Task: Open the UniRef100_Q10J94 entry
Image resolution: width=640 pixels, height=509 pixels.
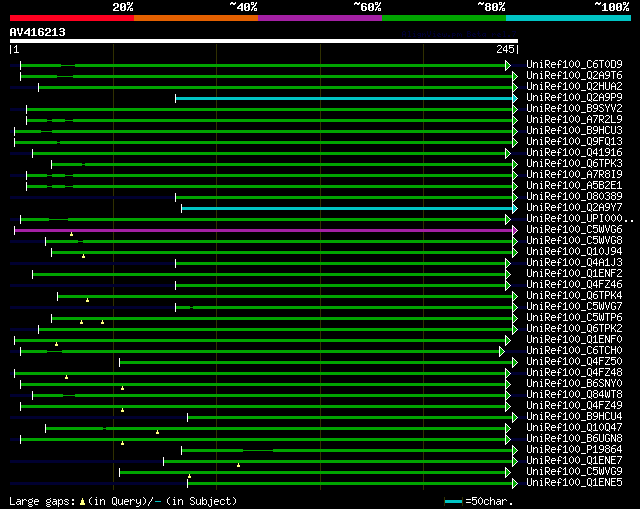Action: point(574,252)
